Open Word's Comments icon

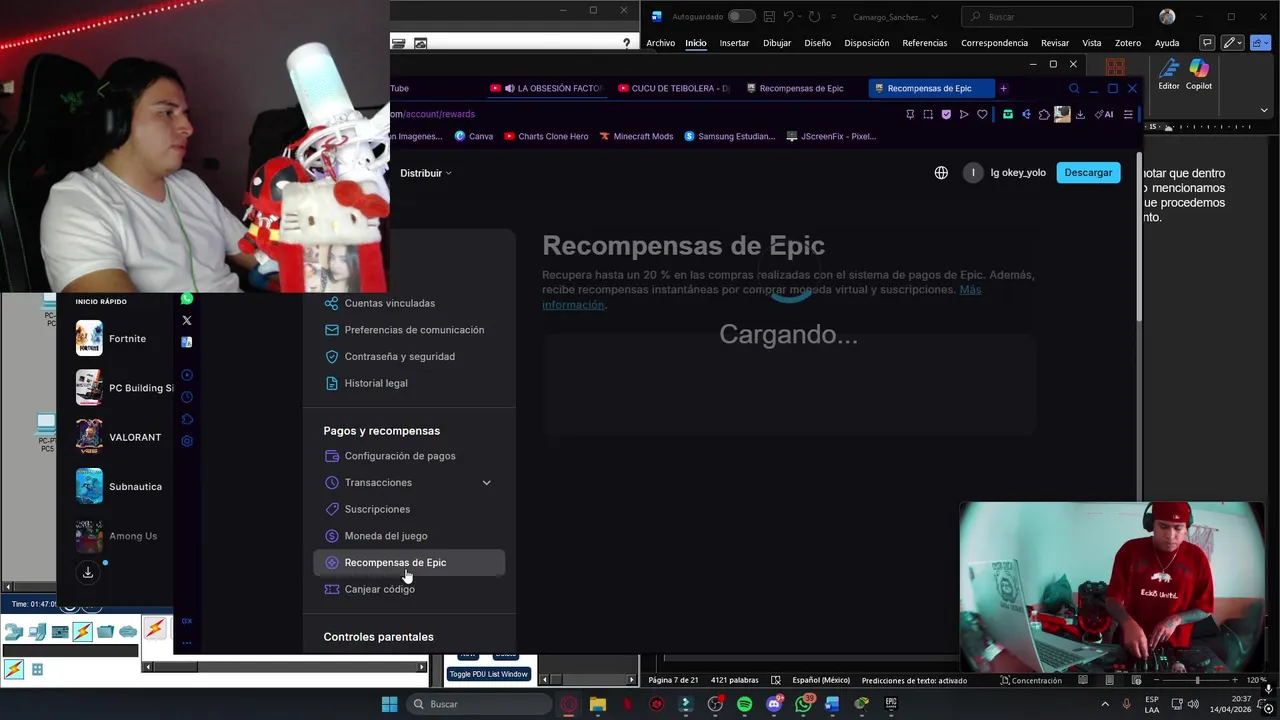pos(1207,43)
